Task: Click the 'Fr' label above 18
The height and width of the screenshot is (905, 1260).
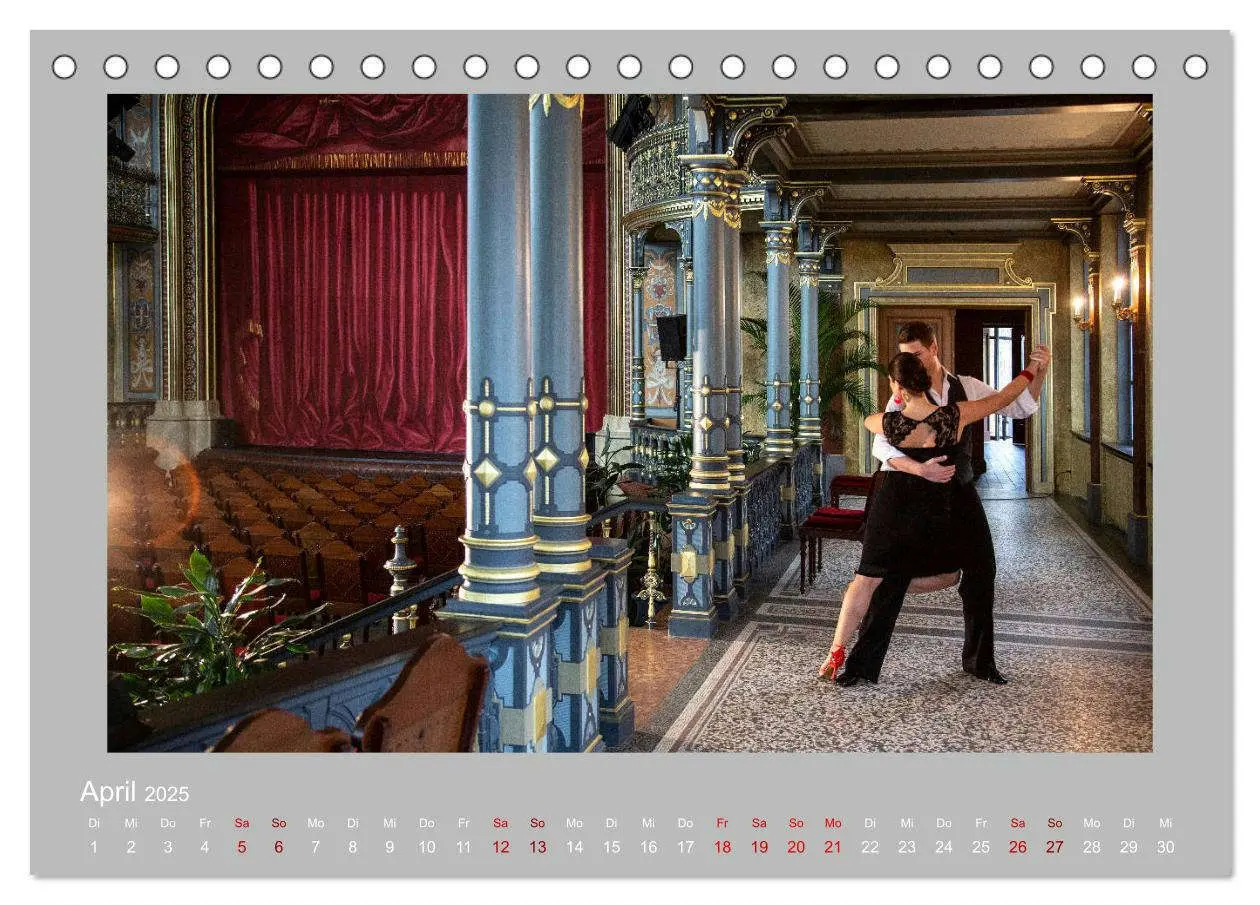Action: pyautogui.click(x=722, y=823)
